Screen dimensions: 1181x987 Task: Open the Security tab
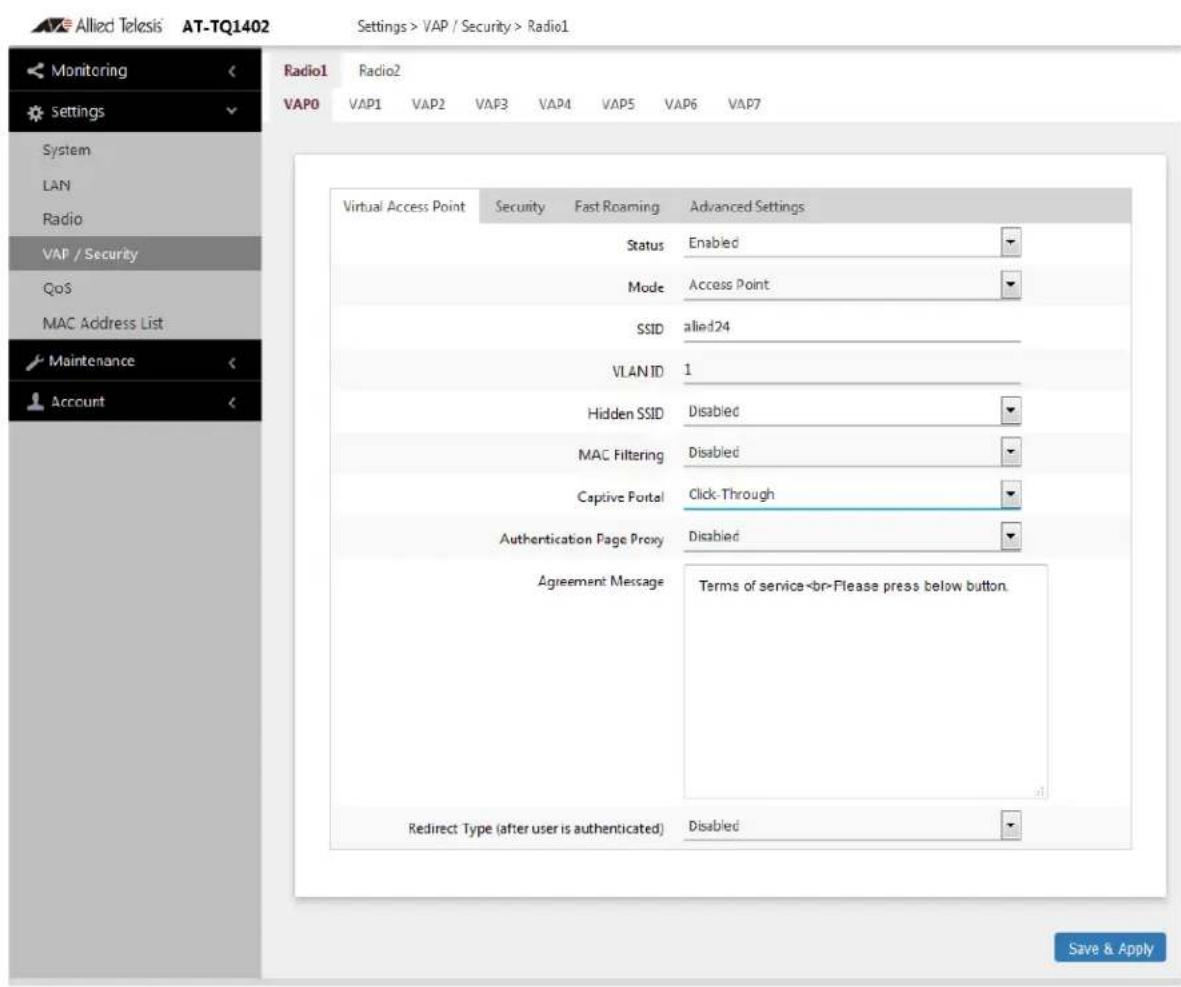(x=520, y=206)
